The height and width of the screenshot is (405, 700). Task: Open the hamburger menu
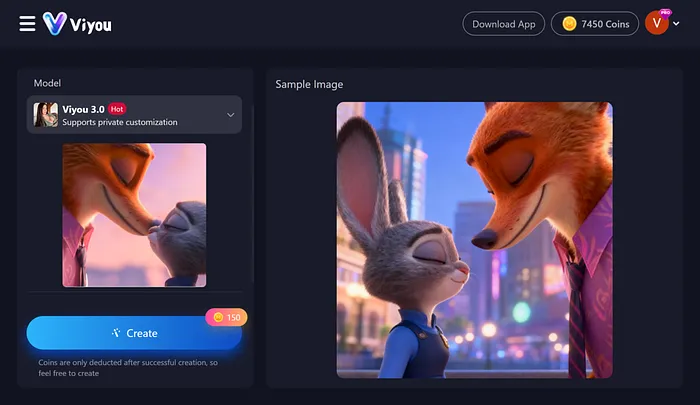coord(27,24)
